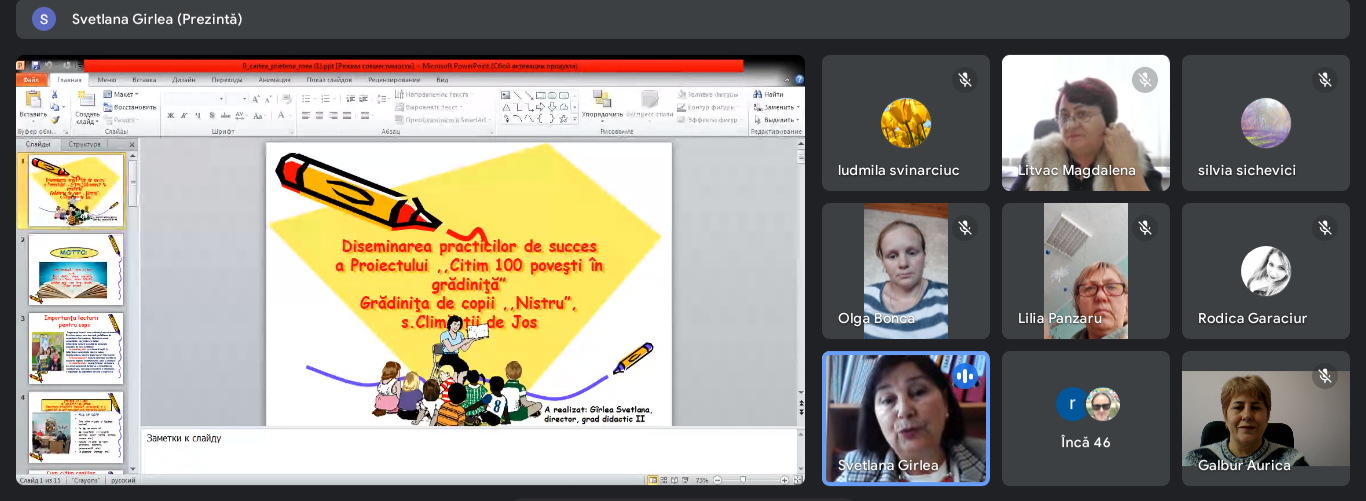The height and width of the screenshot is (501, 1366).
Task: Click the Save floppy disk icon
Action: click(35, 66)
